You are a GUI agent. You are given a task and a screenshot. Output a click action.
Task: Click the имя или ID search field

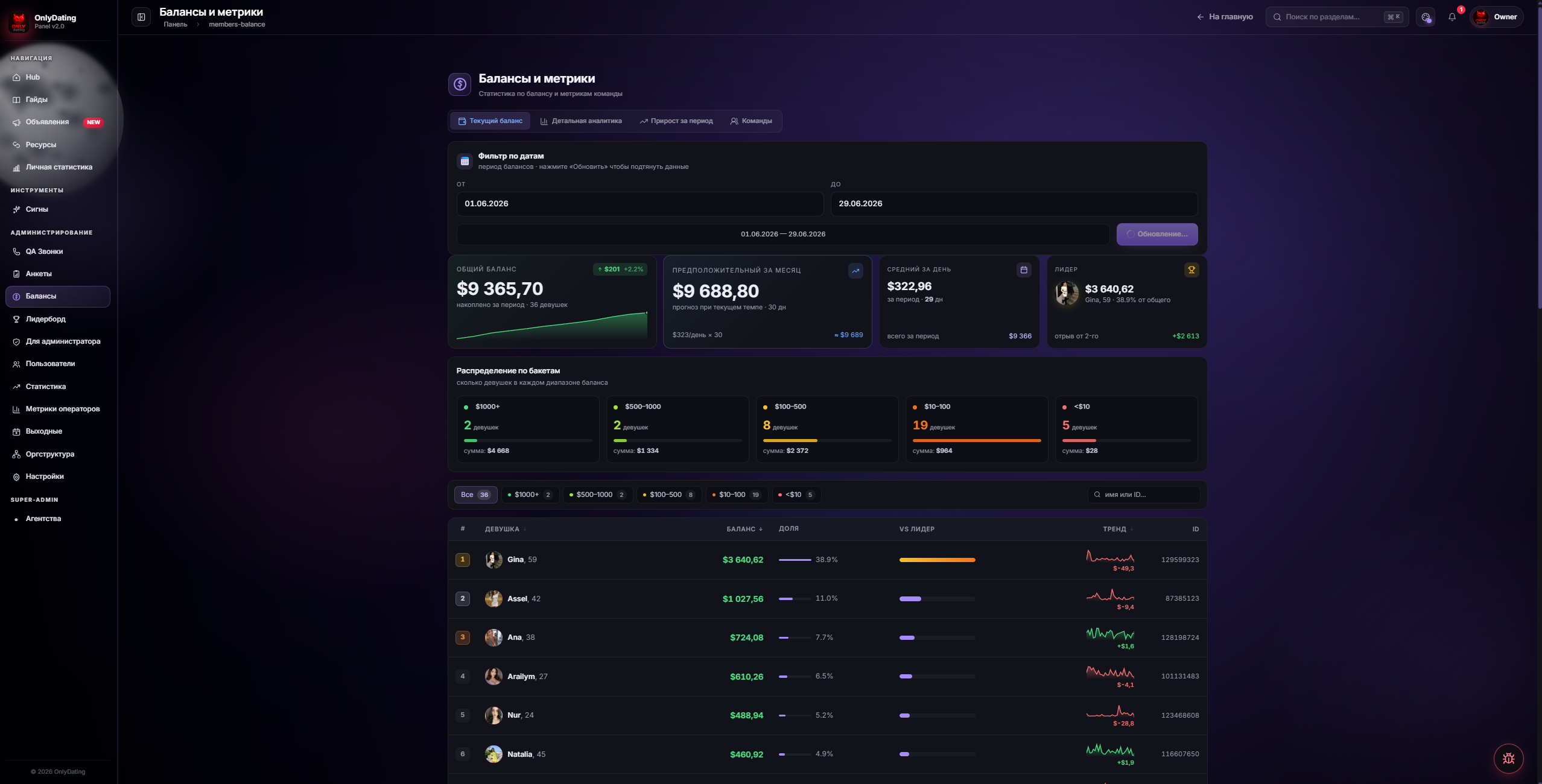click(x=1144, y=495)
